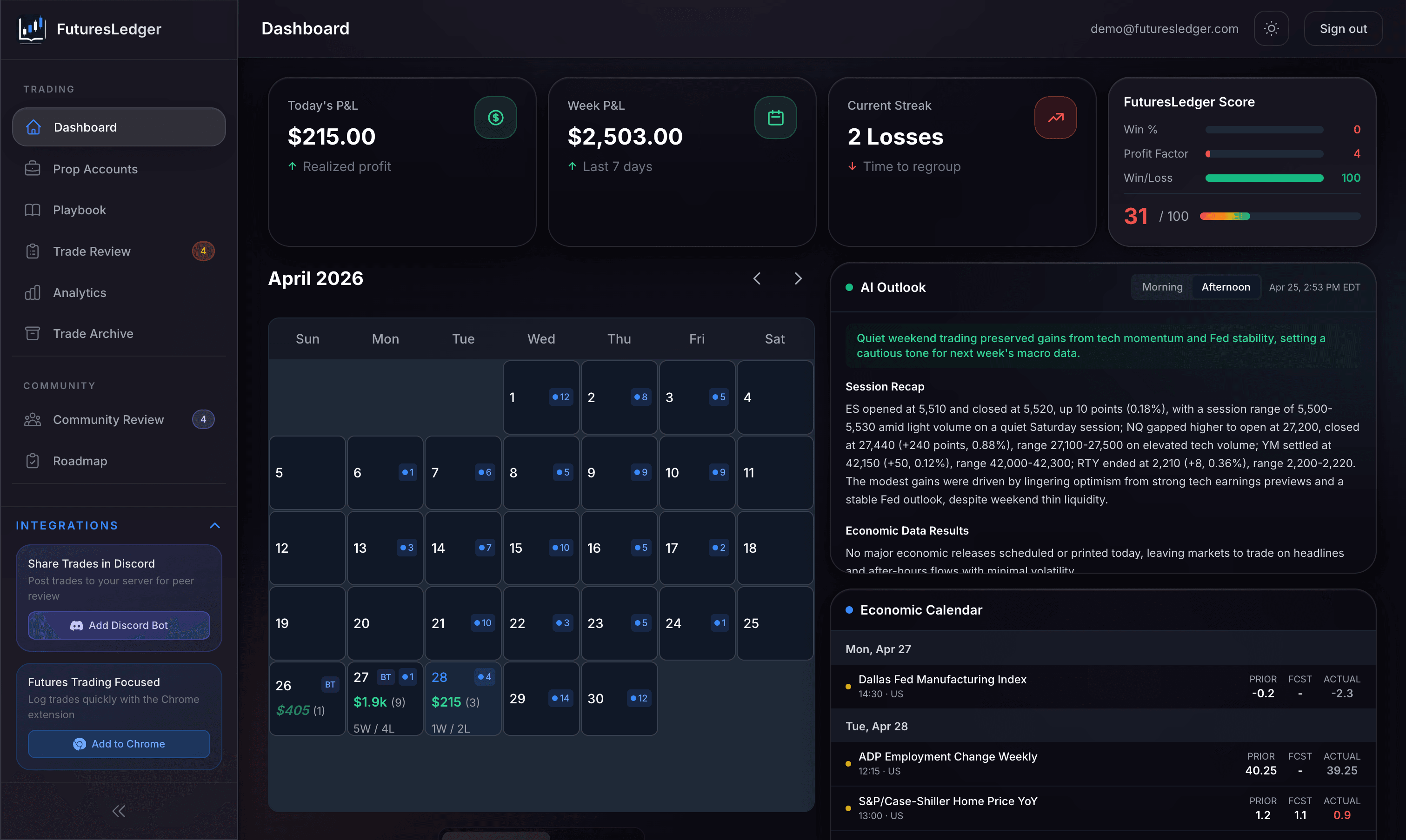The height and width of the screenshot is (840, 1406).
Task: Click the 7 trades badge on April 14
Action: pyautogui.click(x=485, y=548)
